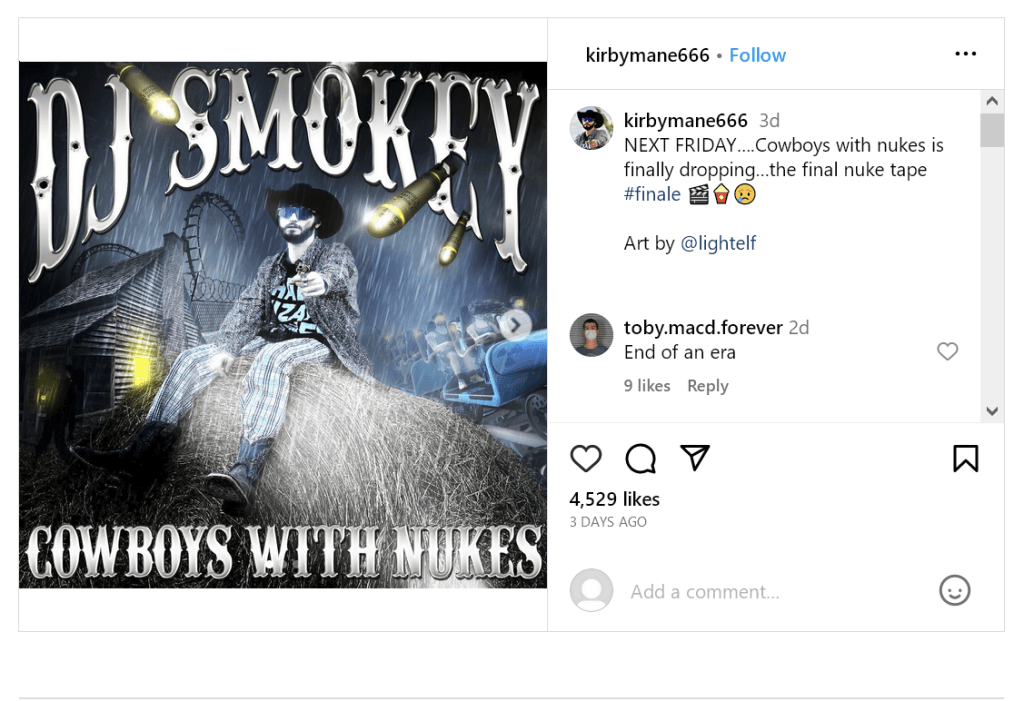1024x701 pixels.
Task: Open comments with the speech bubble icon
Action: point(640,458)
